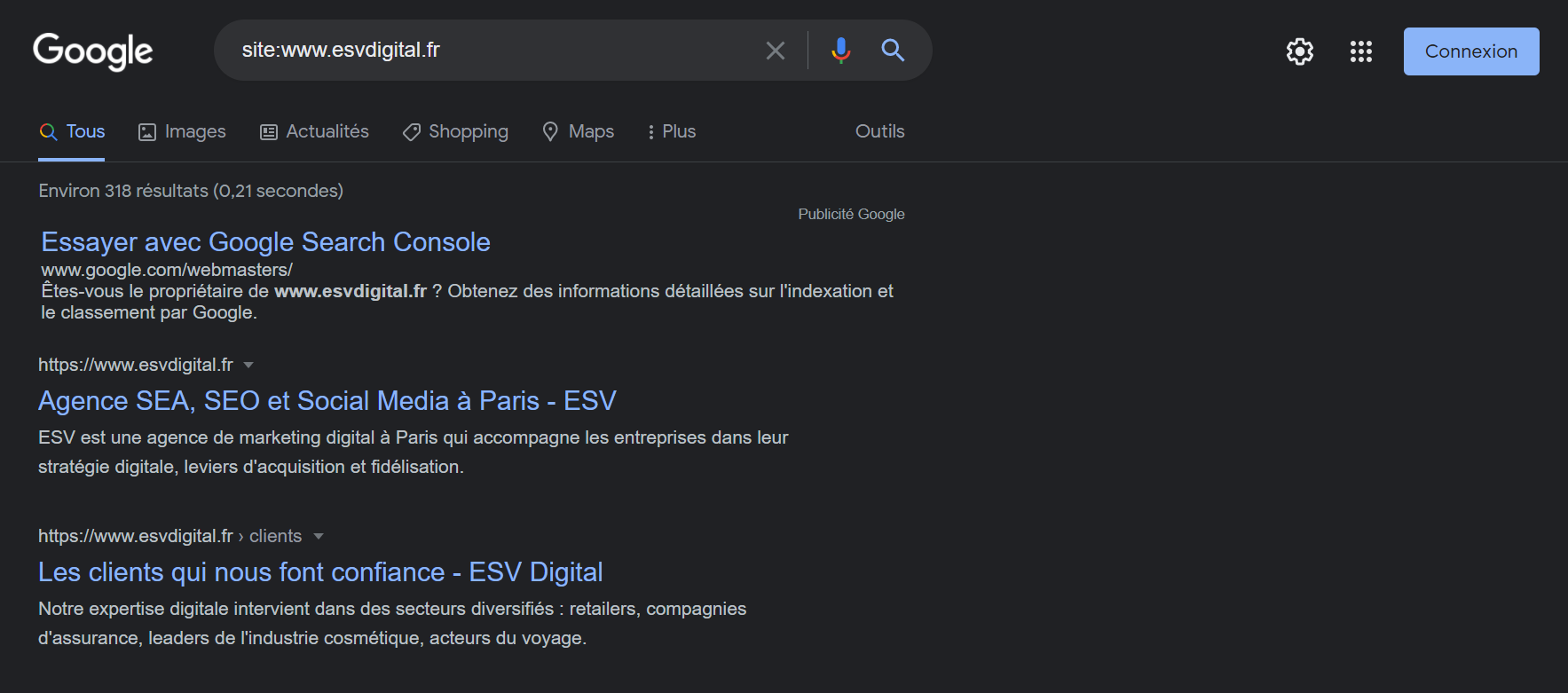Start voice search with microphone icon
The image size is (1568, 693).
840,51
